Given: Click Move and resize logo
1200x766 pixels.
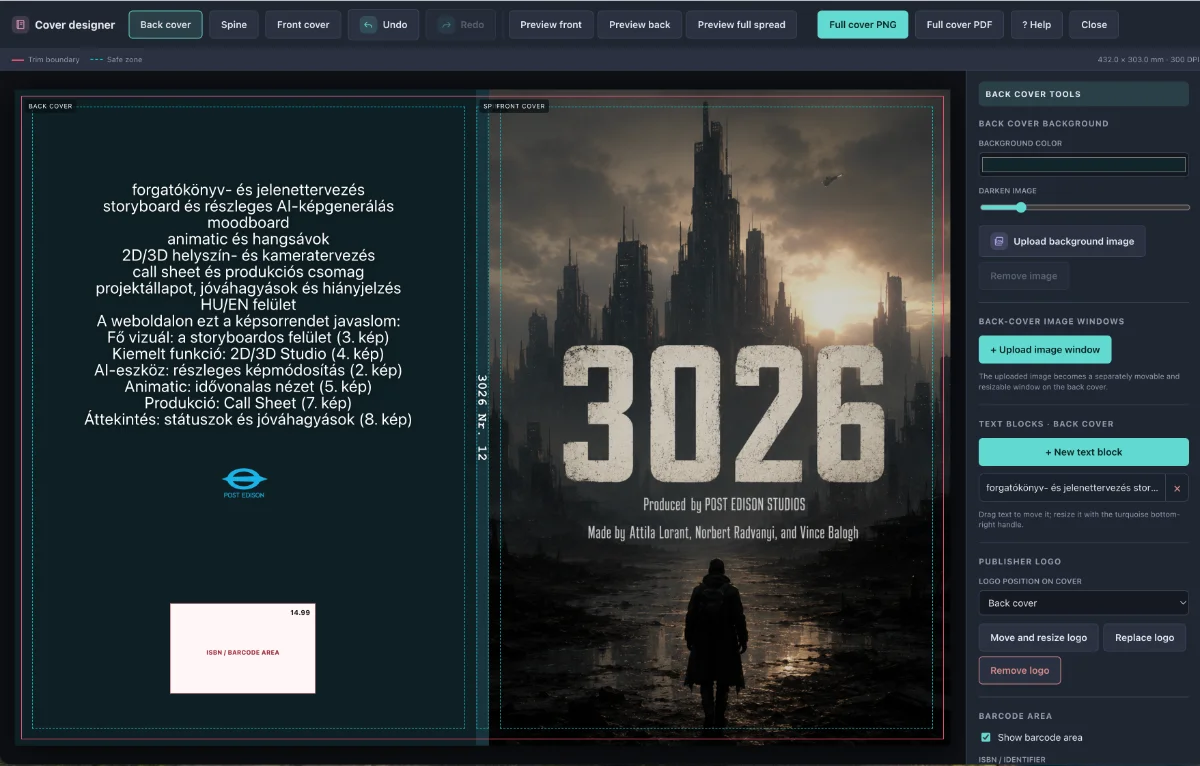Looking at the screenshot, I should [x=1038, y=638].
